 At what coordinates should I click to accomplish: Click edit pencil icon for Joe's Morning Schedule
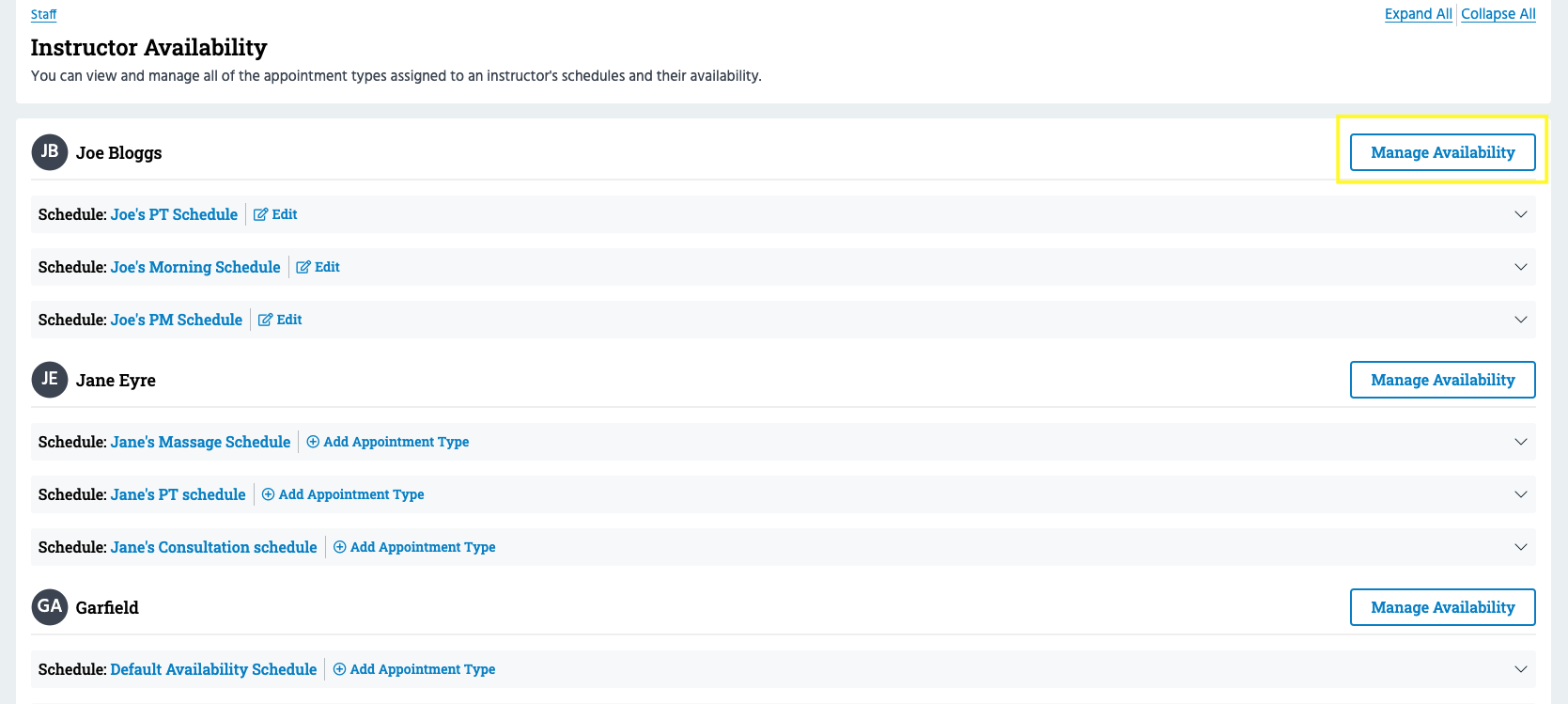tap(303, 267)
